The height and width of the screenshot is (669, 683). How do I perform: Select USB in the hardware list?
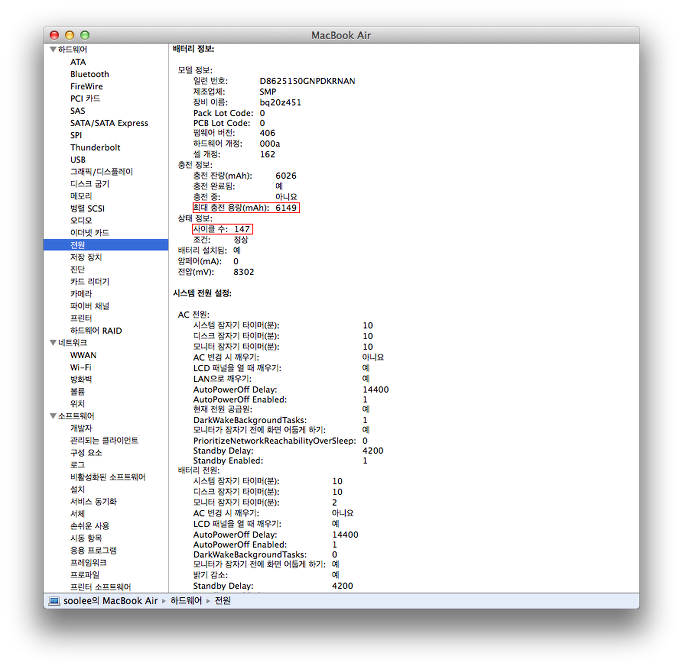pyautogui.click(x=77, y=159)
